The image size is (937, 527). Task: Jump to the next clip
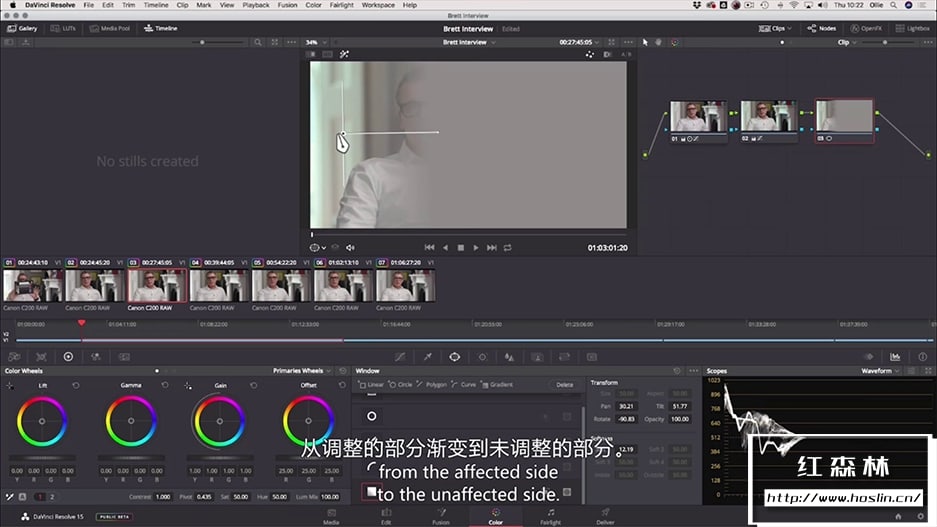492,247
